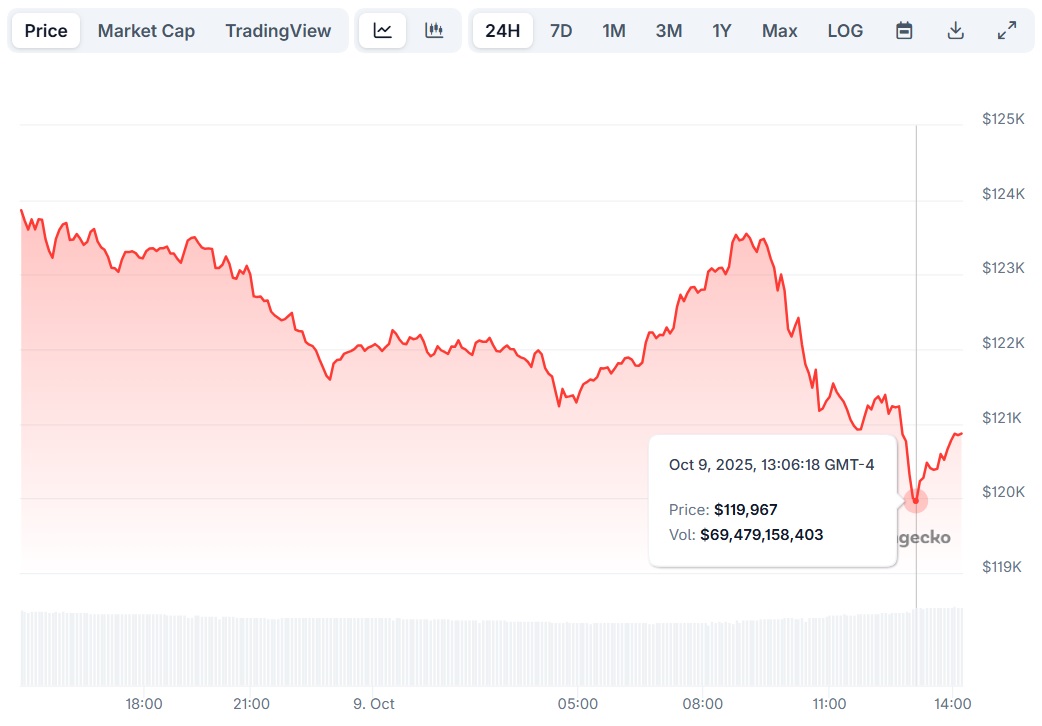Click the volume bars area
This screenshot has height=726, width=1042.
[490, 650]
